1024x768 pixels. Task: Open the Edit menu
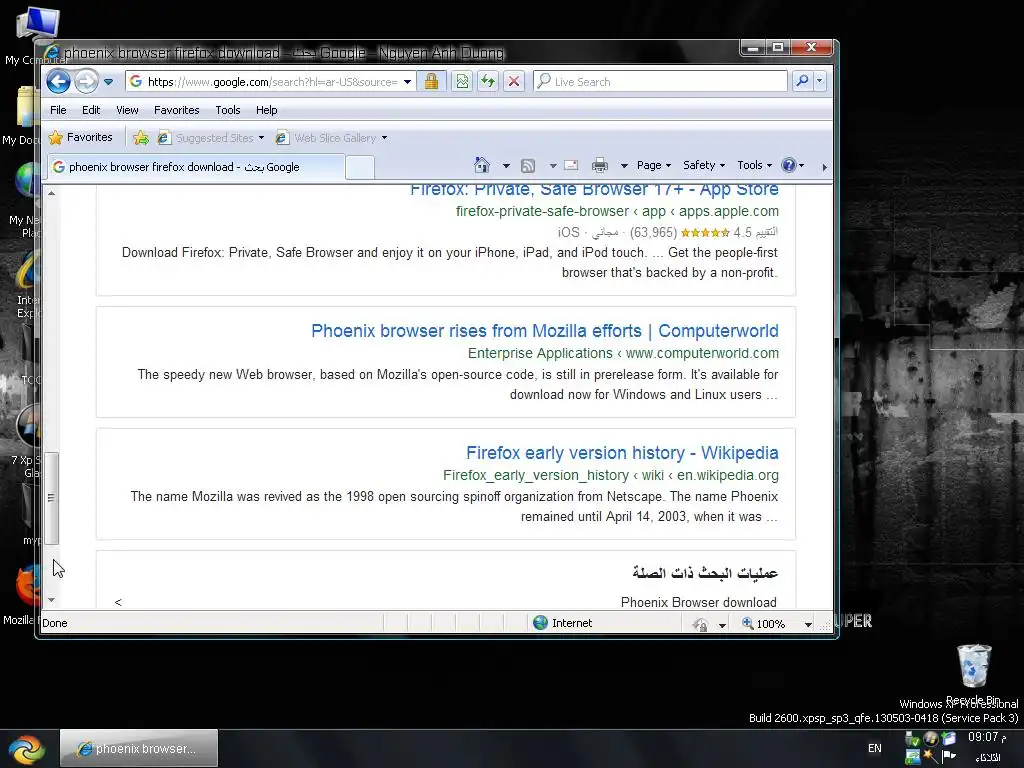click(x=91, y=110)
